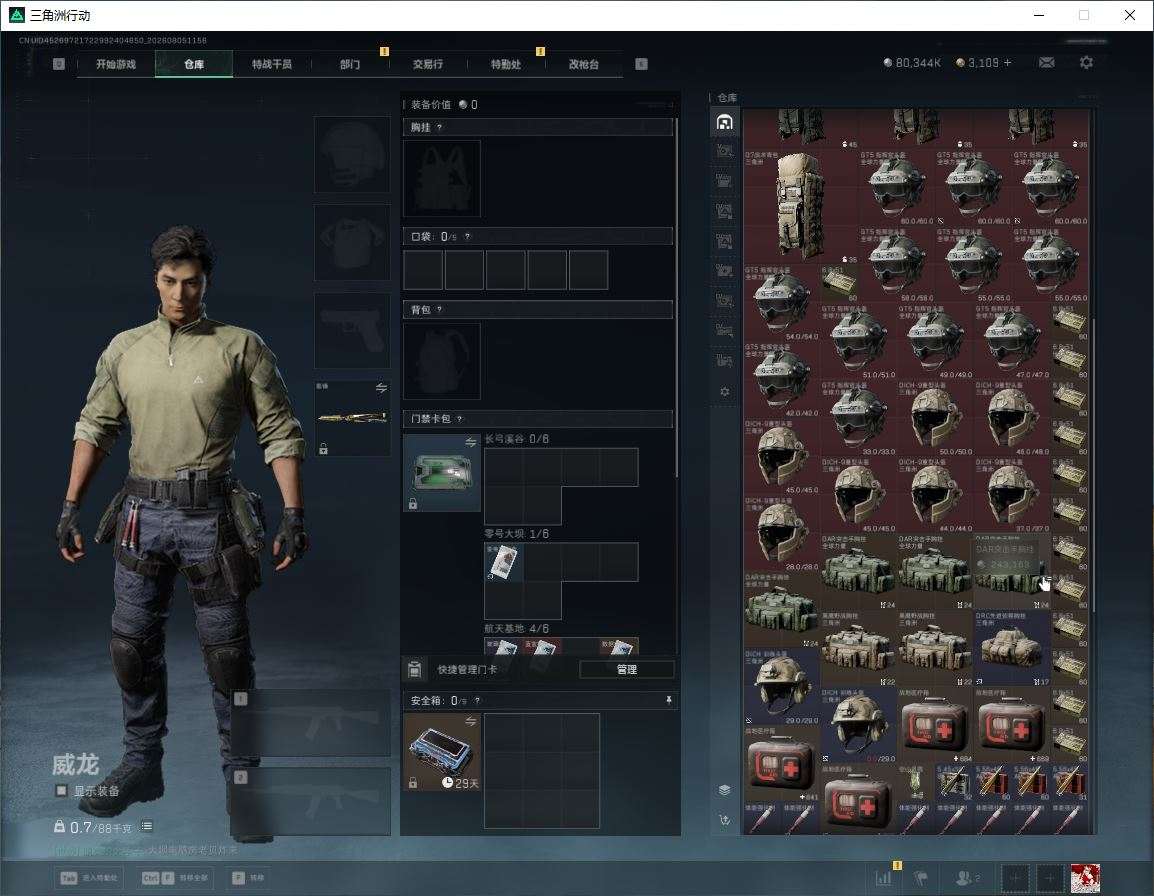Select the second warehouse container sidebar icon
The width and height of the screenshot is (1154, 896).
pos(725,151)
